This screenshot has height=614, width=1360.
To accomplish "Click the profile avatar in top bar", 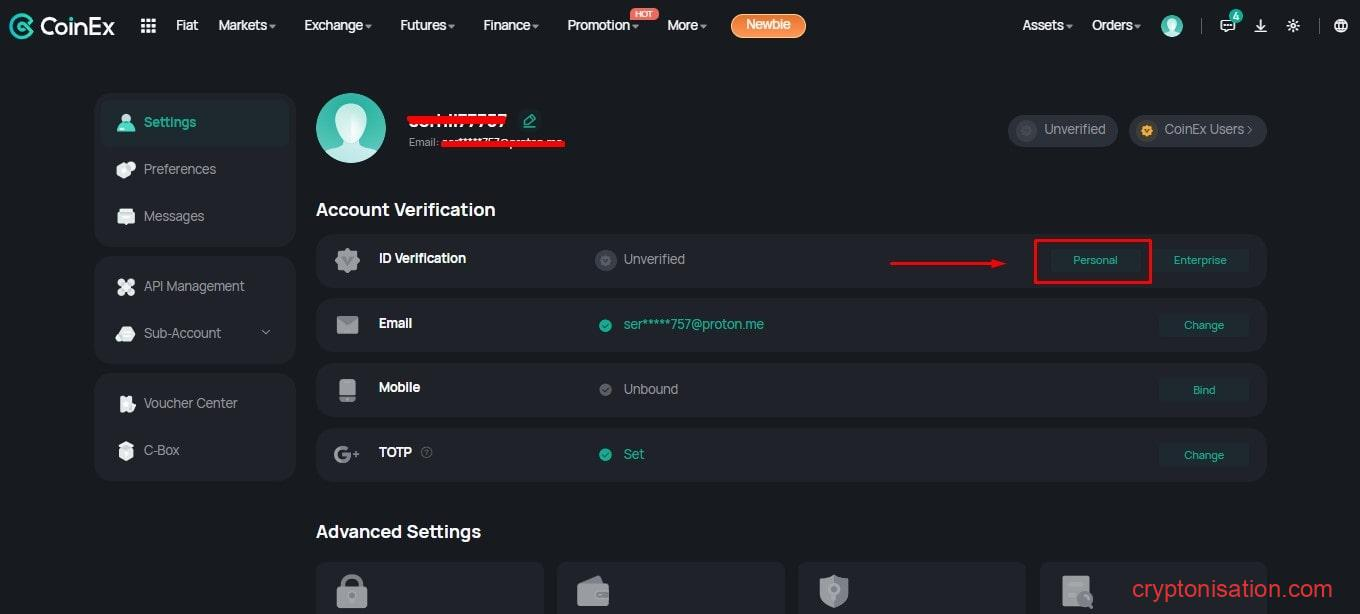I will pos(1172,26).
